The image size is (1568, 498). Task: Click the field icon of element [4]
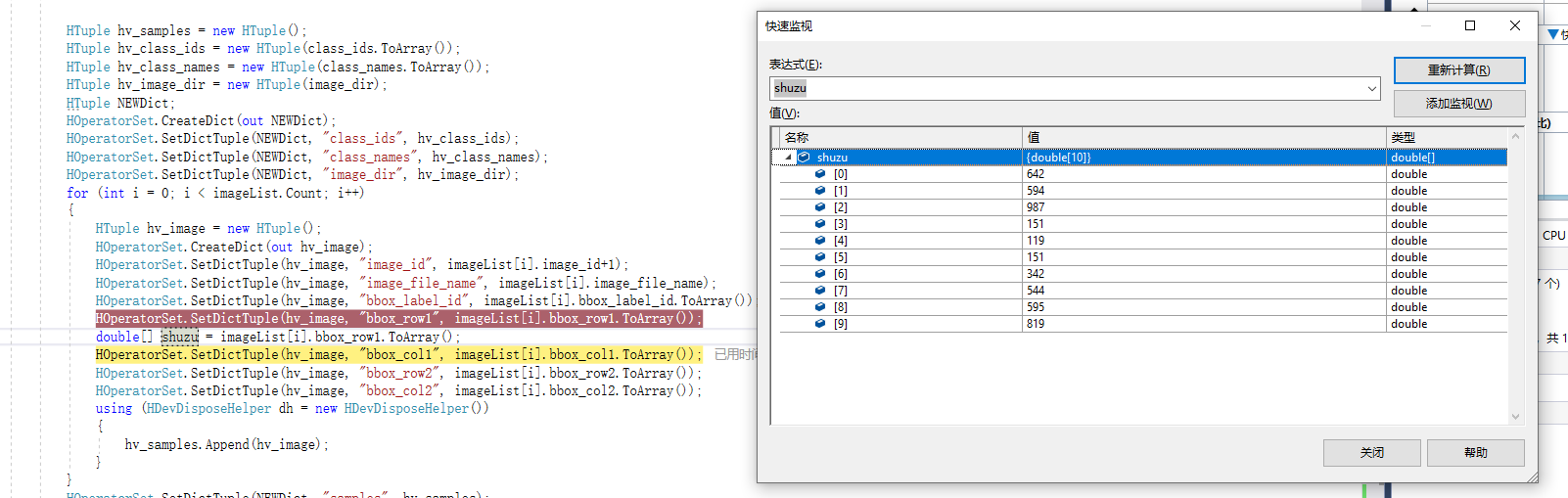820,241
